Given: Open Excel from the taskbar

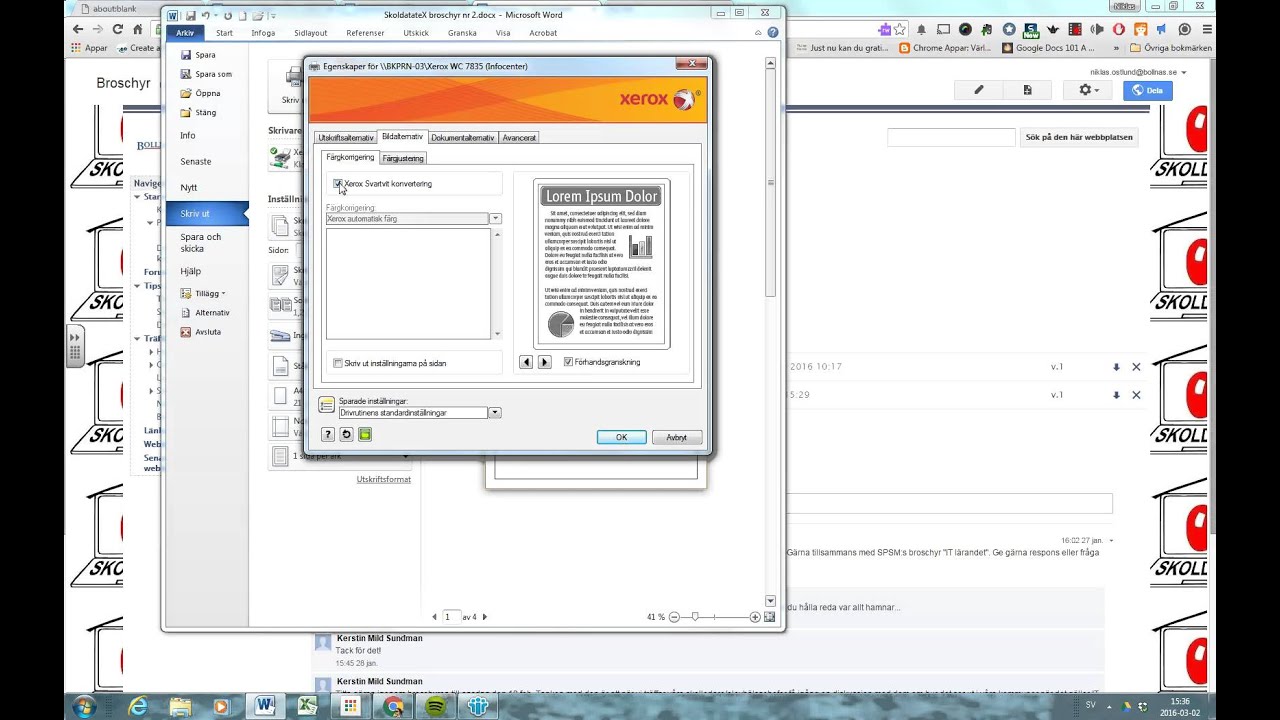Looking at the screenshot, I should coord(307,706).
